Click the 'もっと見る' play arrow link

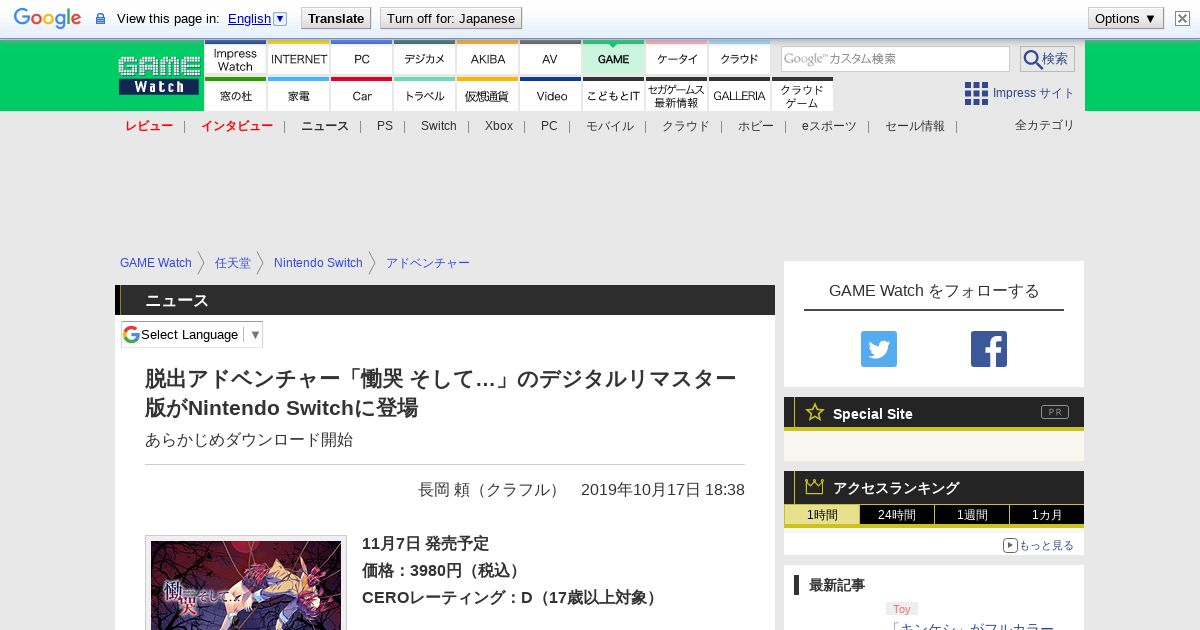1038,545
